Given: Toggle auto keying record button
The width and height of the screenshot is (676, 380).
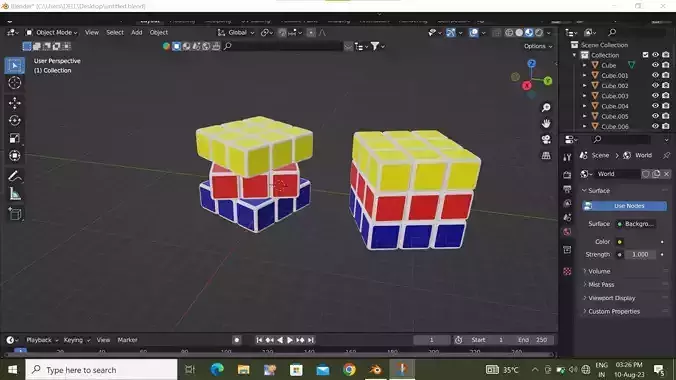Looking at the screenshot, I should pyautogui.click(x=236, y=340).
